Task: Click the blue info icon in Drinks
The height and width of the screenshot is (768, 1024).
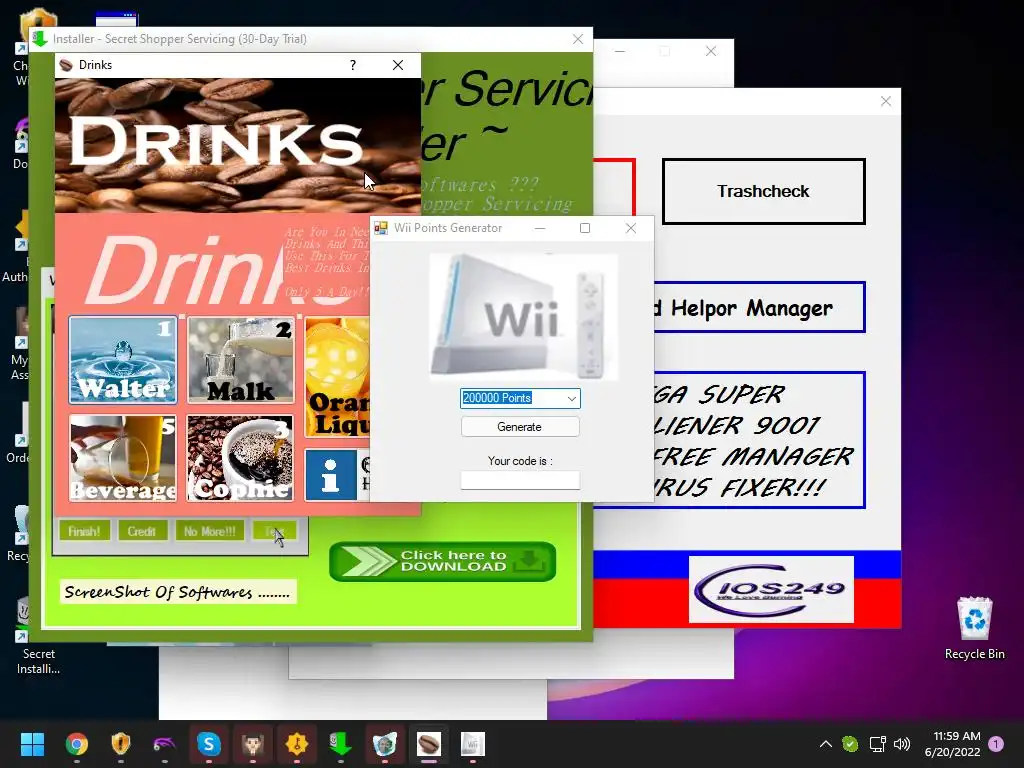Action: pos(330,475)
